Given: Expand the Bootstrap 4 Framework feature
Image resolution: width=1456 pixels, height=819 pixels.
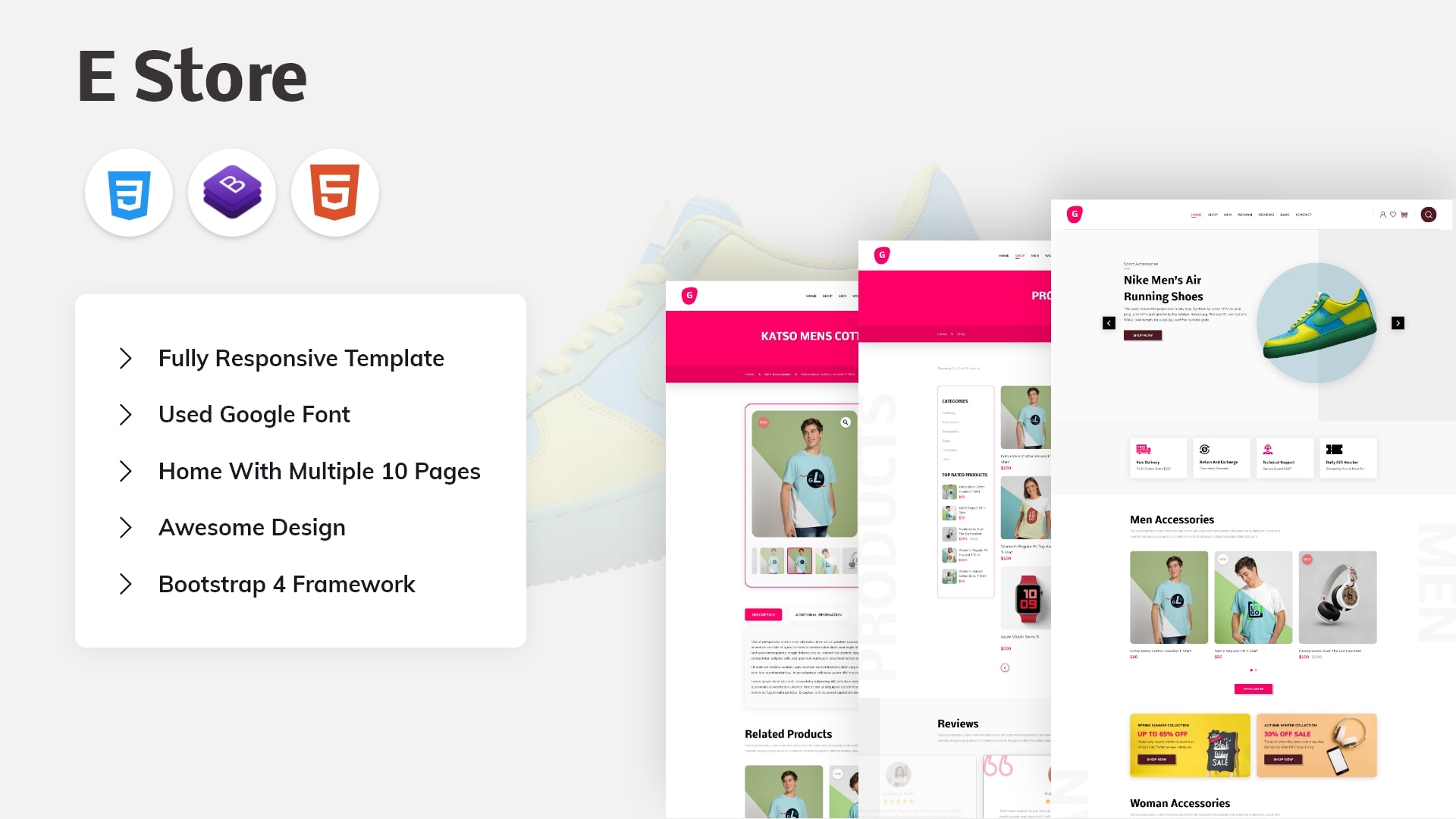Looking at the screenshot, I should tap(126, 583).
